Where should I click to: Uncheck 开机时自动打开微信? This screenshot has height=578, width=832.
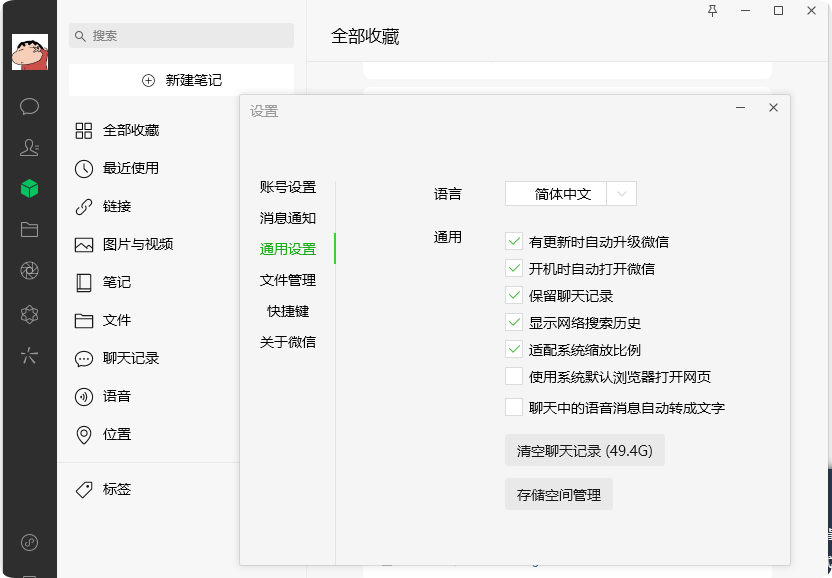pyautogui.click(x=514, y=269)
